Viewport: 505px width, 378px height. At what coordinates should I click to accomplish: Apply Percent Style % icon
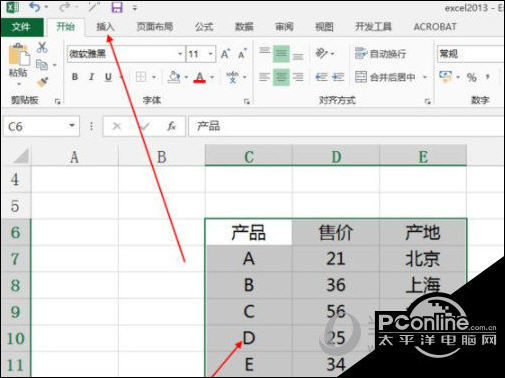point(471,77)
